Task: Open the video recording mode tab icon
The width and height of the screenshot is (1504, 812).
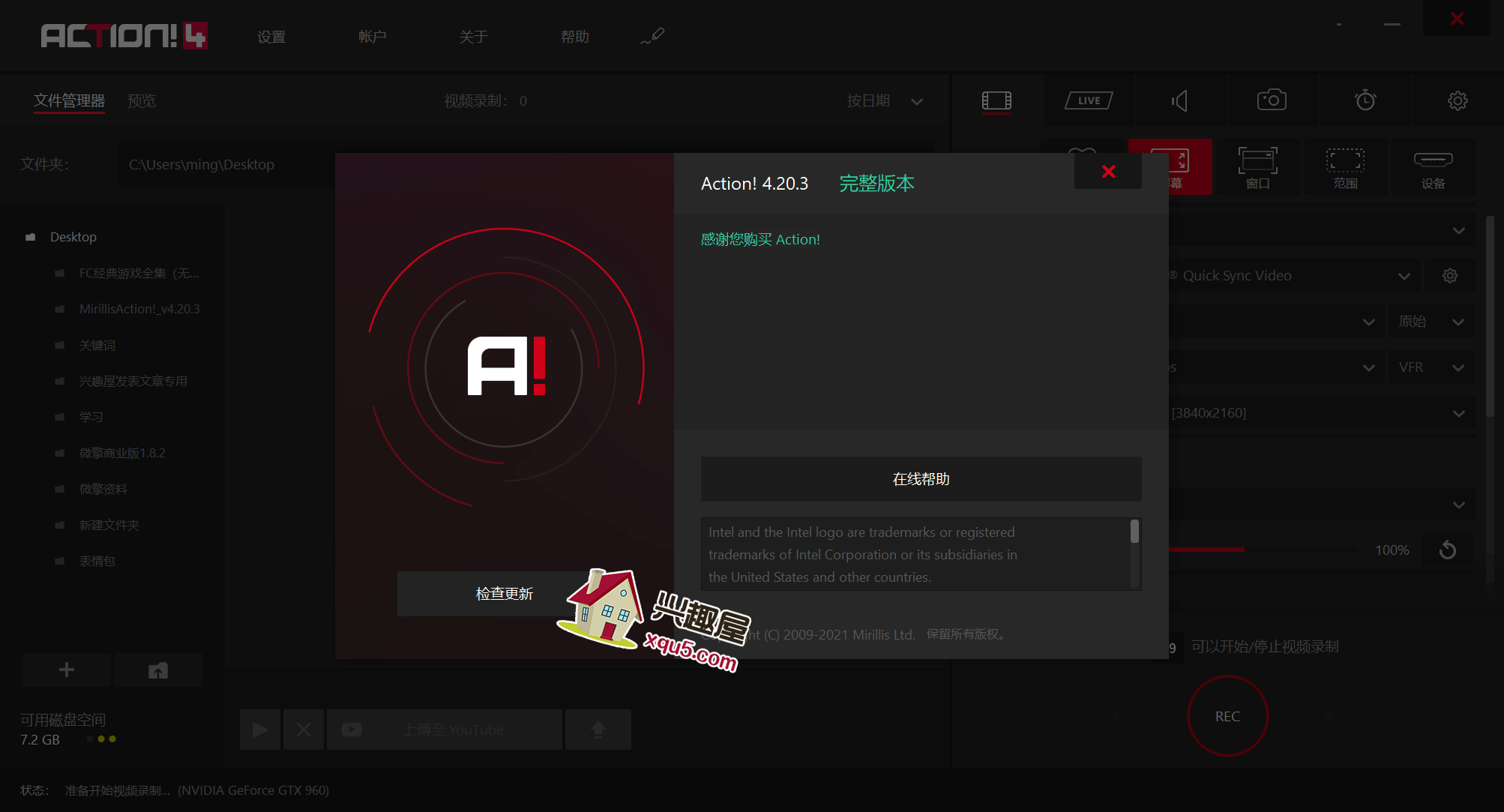Action: pos(996,100)
